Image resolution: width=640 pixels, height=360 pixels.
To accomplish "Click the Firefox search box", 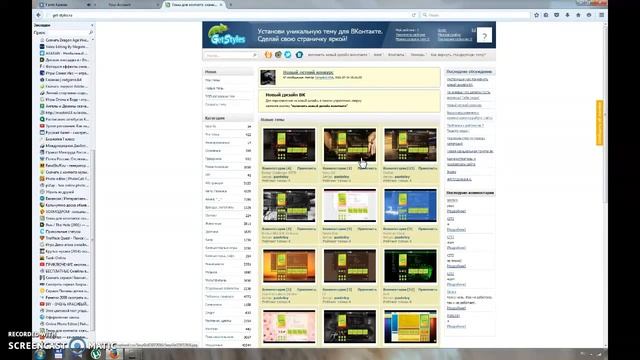I will pos(476,15).
